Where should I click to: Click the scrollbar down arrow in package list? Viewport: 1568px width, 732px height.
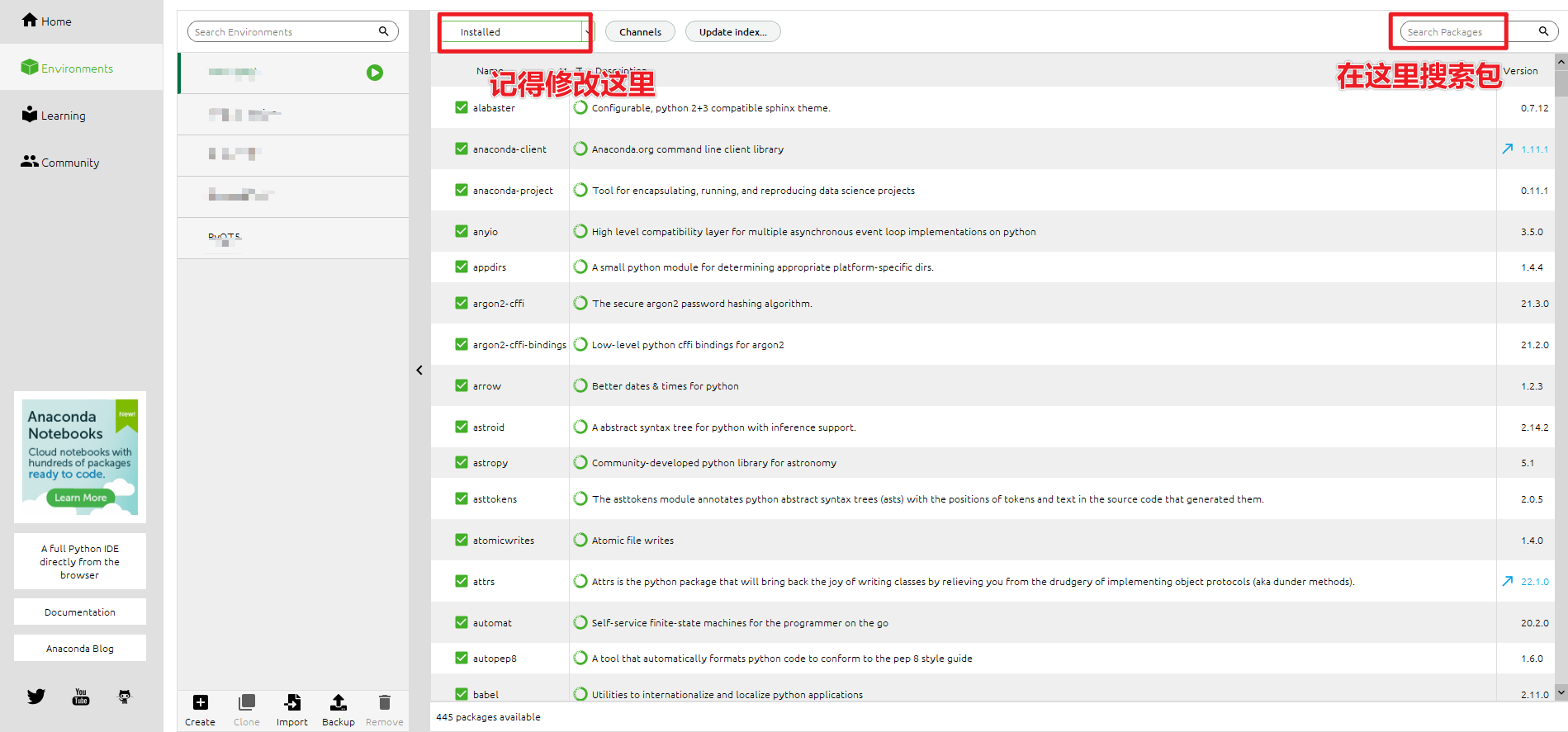1561,692
